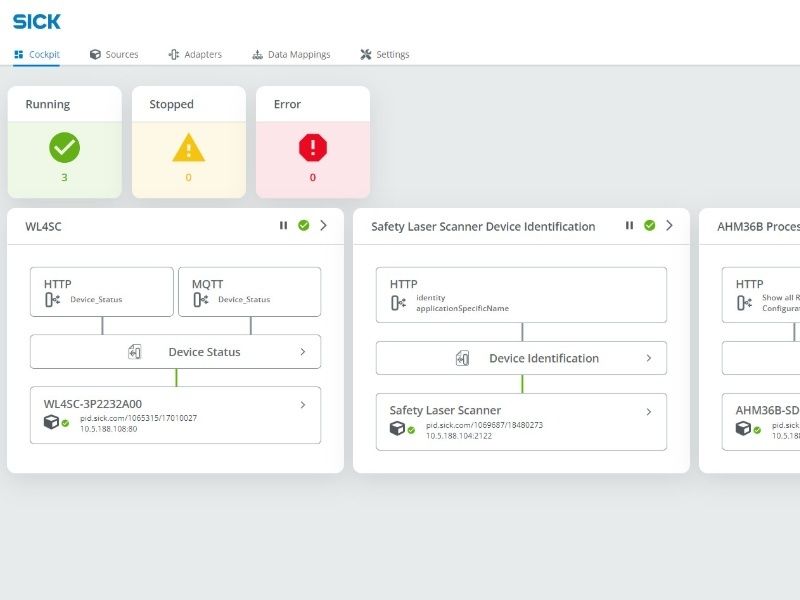Pause Safety Laser Scanner Device Identification
Image resolution: width=800 pixels, height=600 pixels.
pos(630,226)
